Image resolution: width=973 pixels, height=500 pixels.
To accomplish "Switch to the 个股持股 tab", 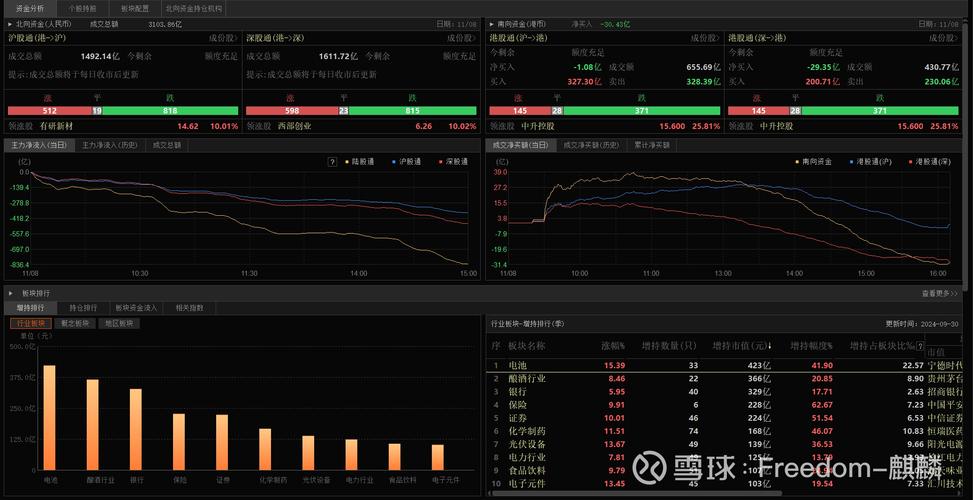I will pos(82,8).
